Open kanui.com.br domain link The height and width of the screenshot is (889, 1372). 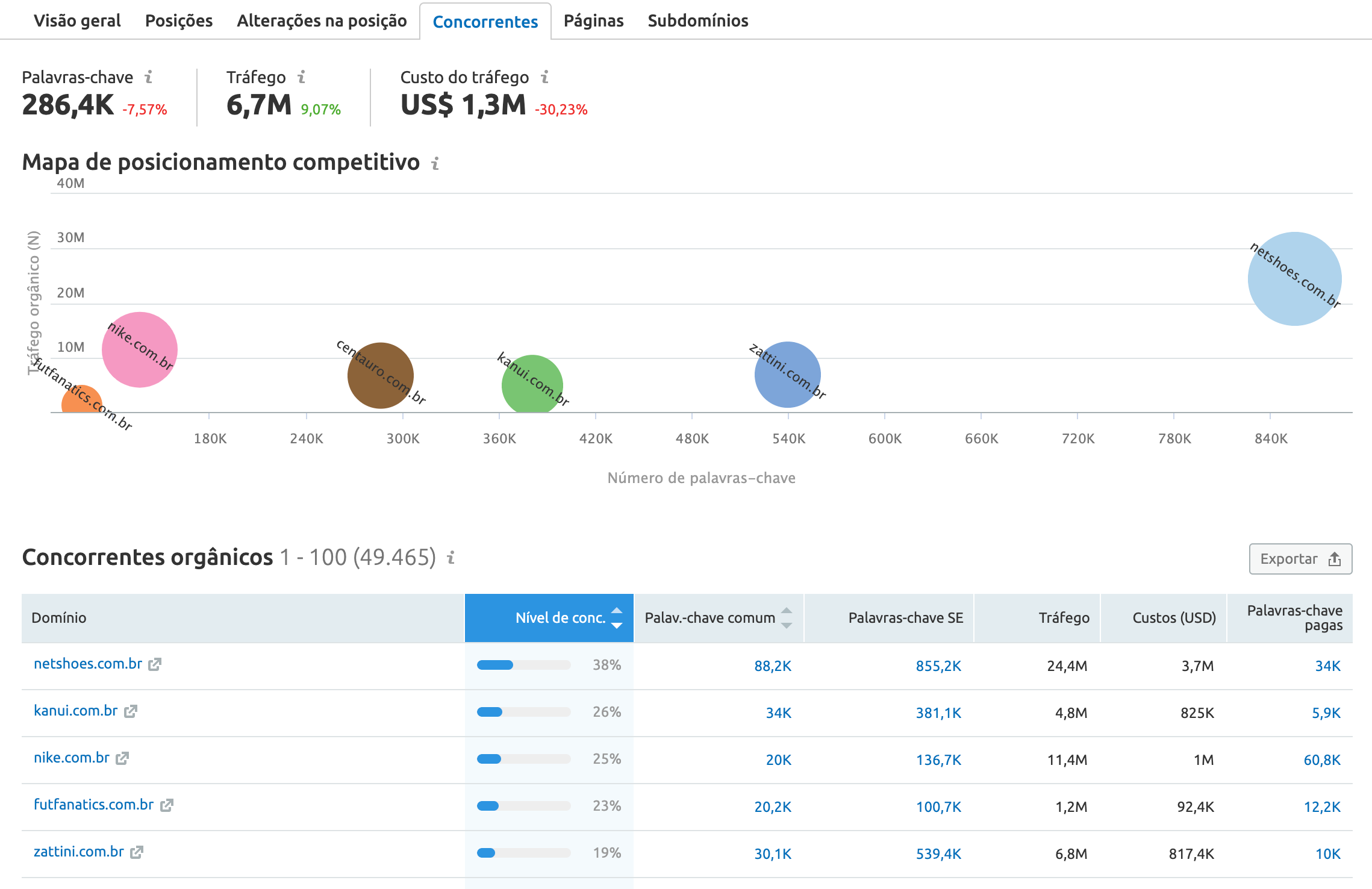tap(76, 711)
